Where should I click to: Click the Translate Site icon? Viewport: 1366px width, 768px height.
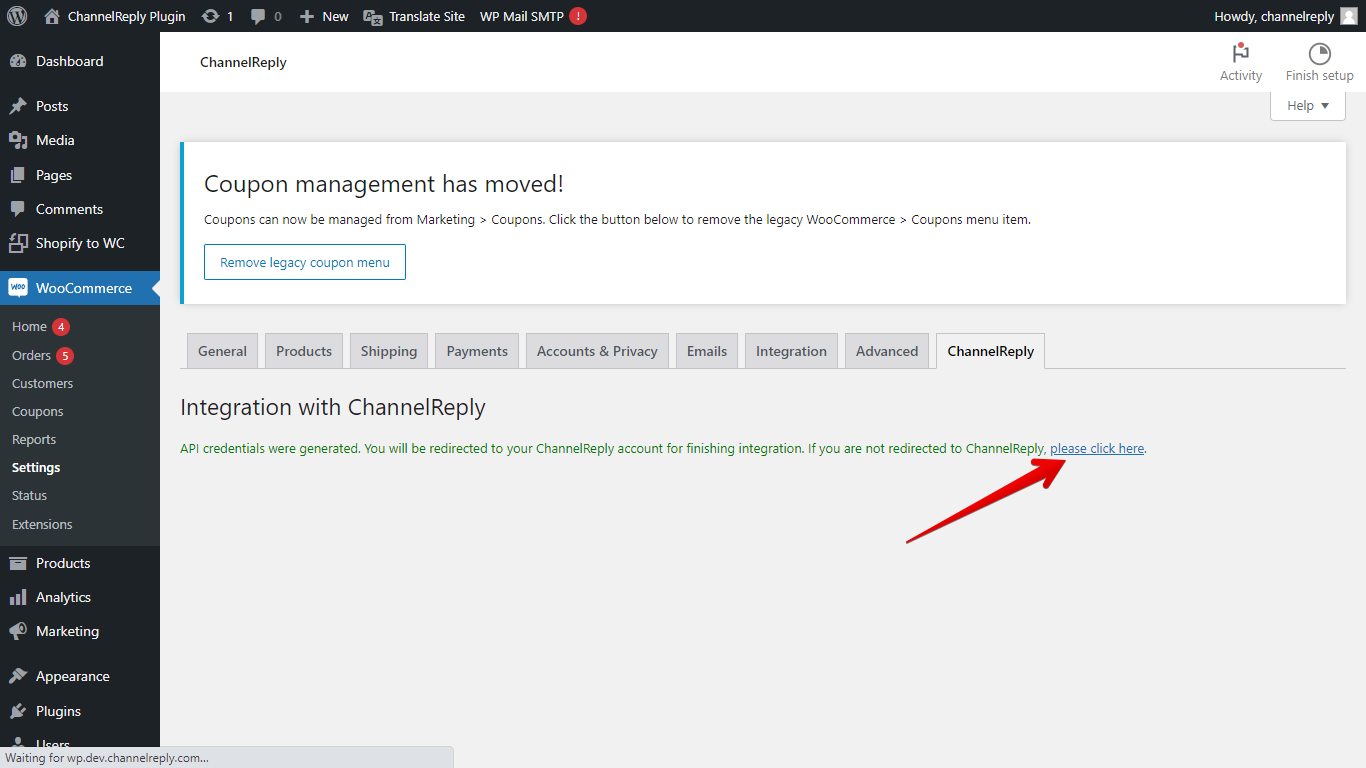click(373, 16)
